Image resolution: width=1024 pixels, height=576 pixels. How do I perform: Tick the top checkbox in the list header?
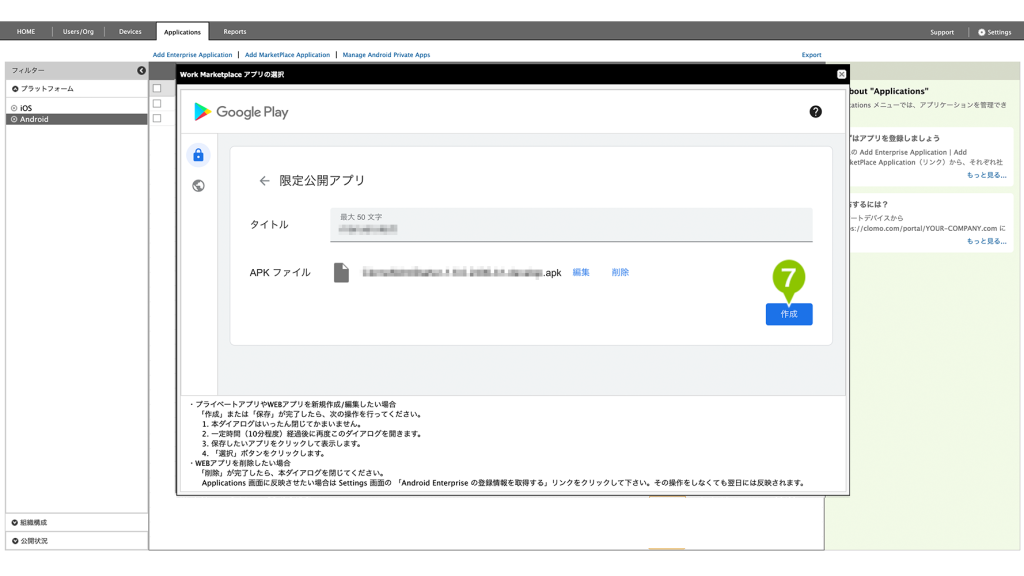pos(157,88)
